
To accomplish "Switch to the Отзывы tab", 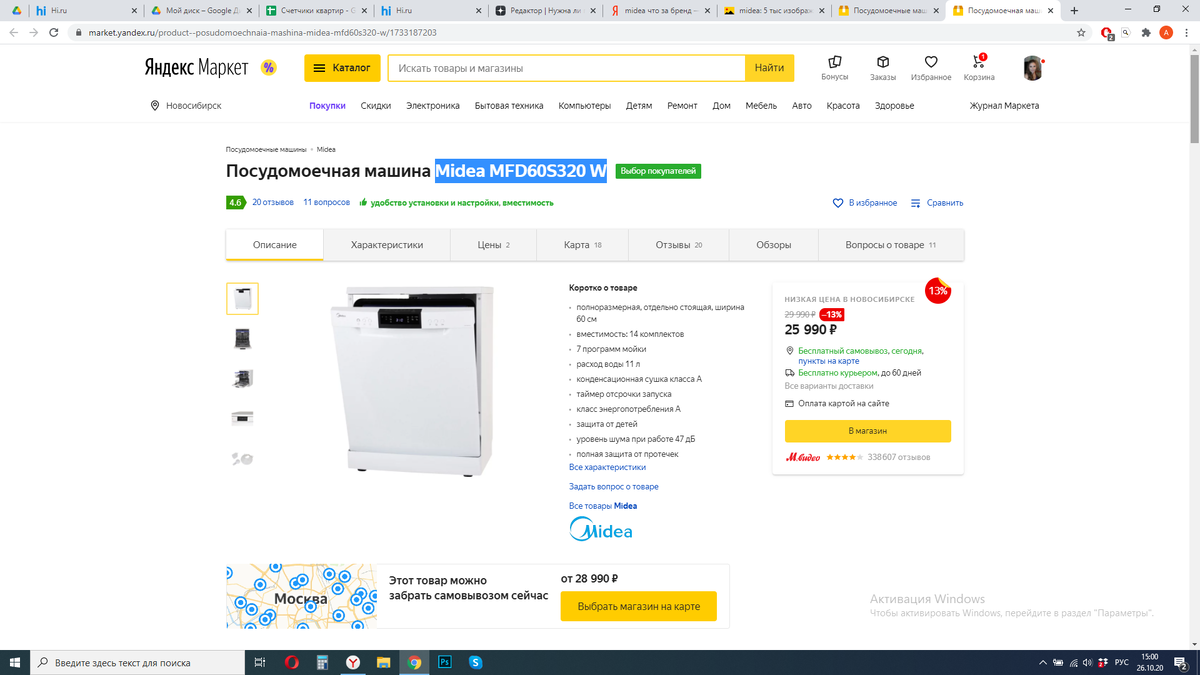I will point(679,245).
